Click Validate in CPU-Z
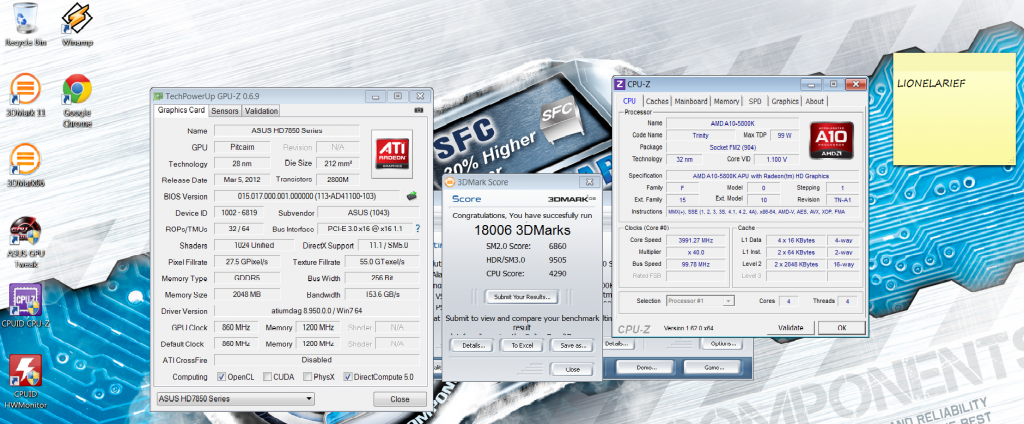The height and width of the screenshot is (424, 1024). 790,327
